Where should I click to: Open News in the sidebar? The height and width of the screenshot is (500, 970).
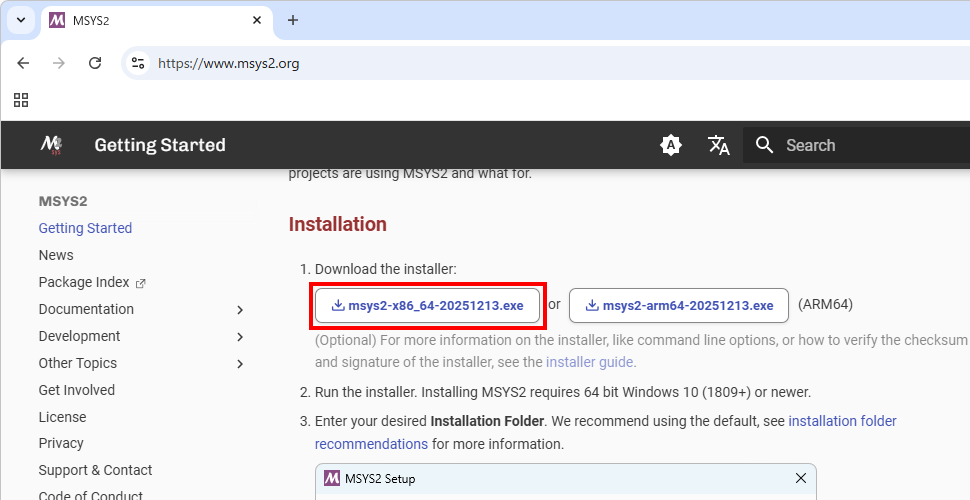[56, 255]
